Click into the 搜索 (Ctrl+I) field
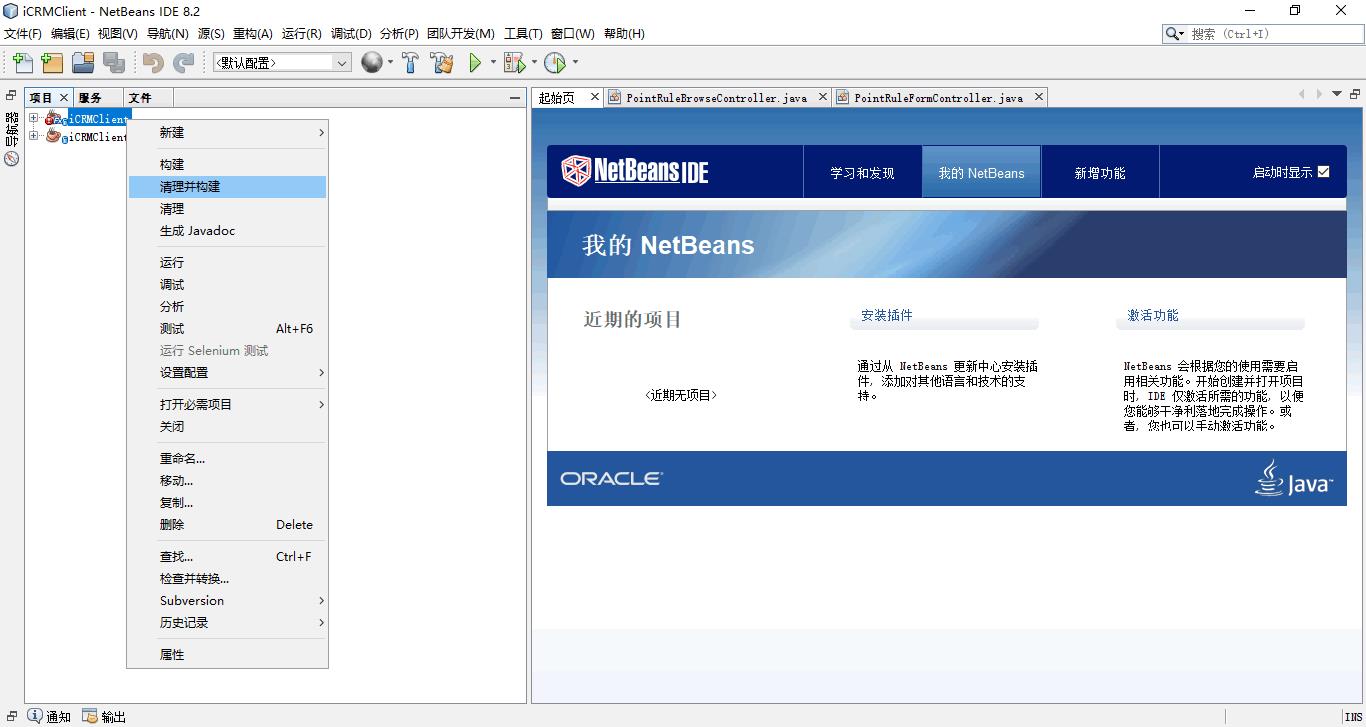The width and height of the screenshot is (1366, 727). coord(1273,34)
